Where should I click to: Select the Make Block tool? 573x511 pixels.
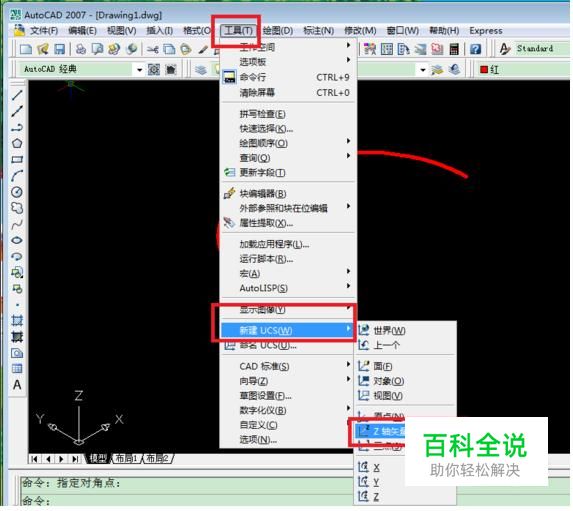pyautogui.click(x=17, y=288)
